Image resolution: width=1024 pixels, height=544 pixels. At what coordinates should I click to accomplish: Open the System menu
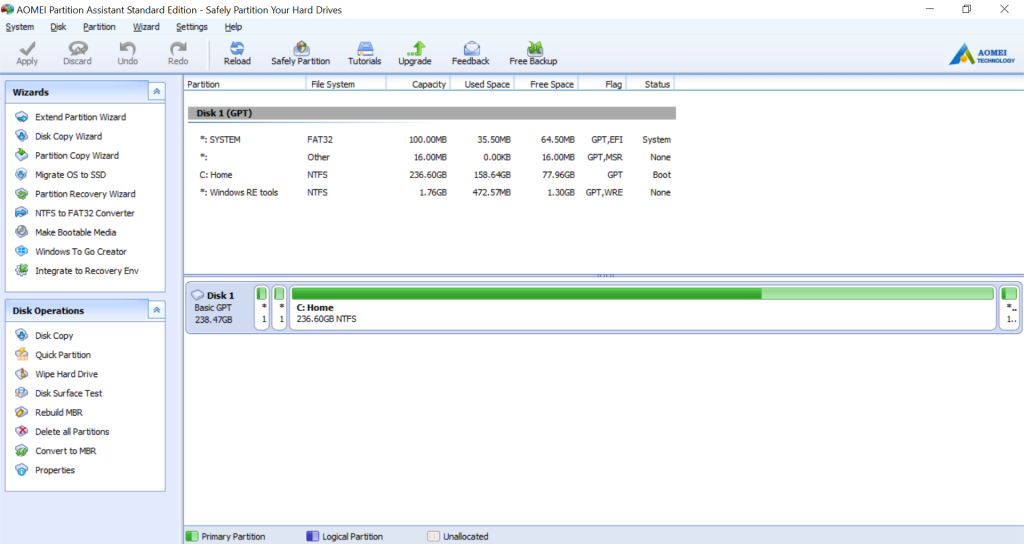tap(20, 27)
